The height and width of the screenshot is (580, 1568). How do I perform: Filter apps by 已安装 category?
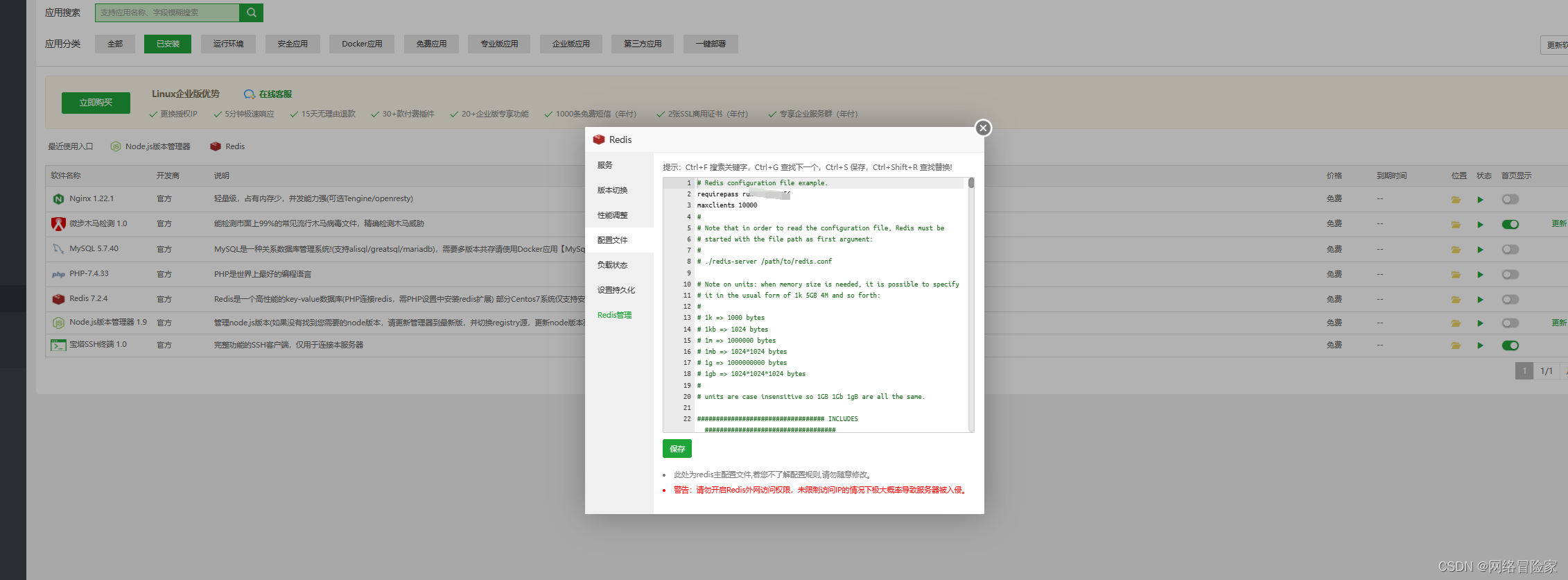pos(168,44)
